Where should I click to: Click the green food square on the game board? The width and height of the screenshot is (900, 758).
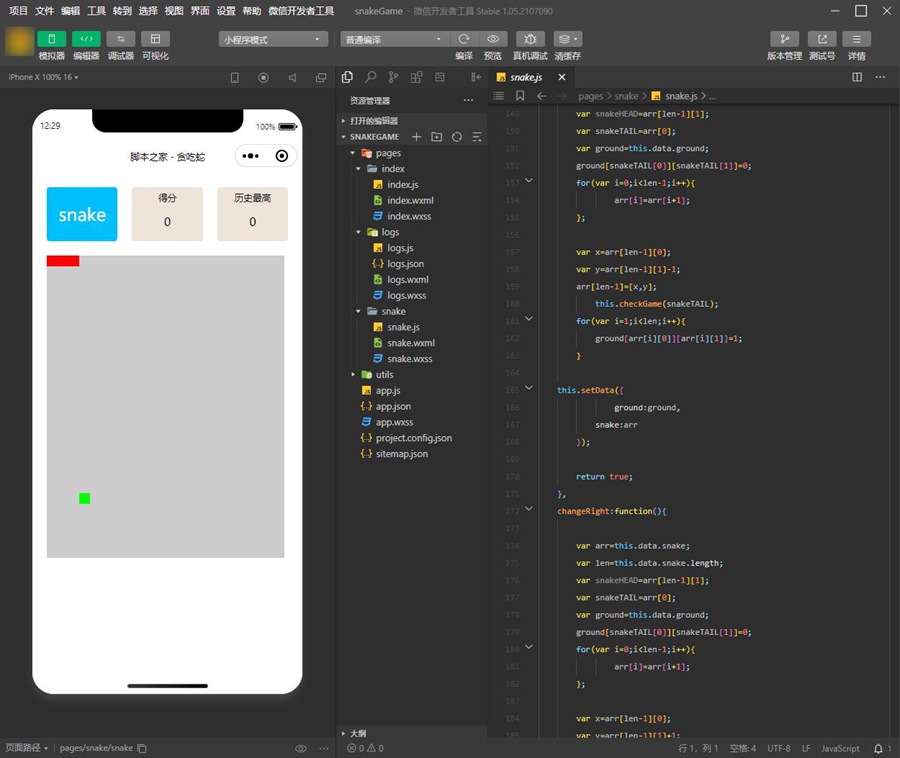pos(85,498)
